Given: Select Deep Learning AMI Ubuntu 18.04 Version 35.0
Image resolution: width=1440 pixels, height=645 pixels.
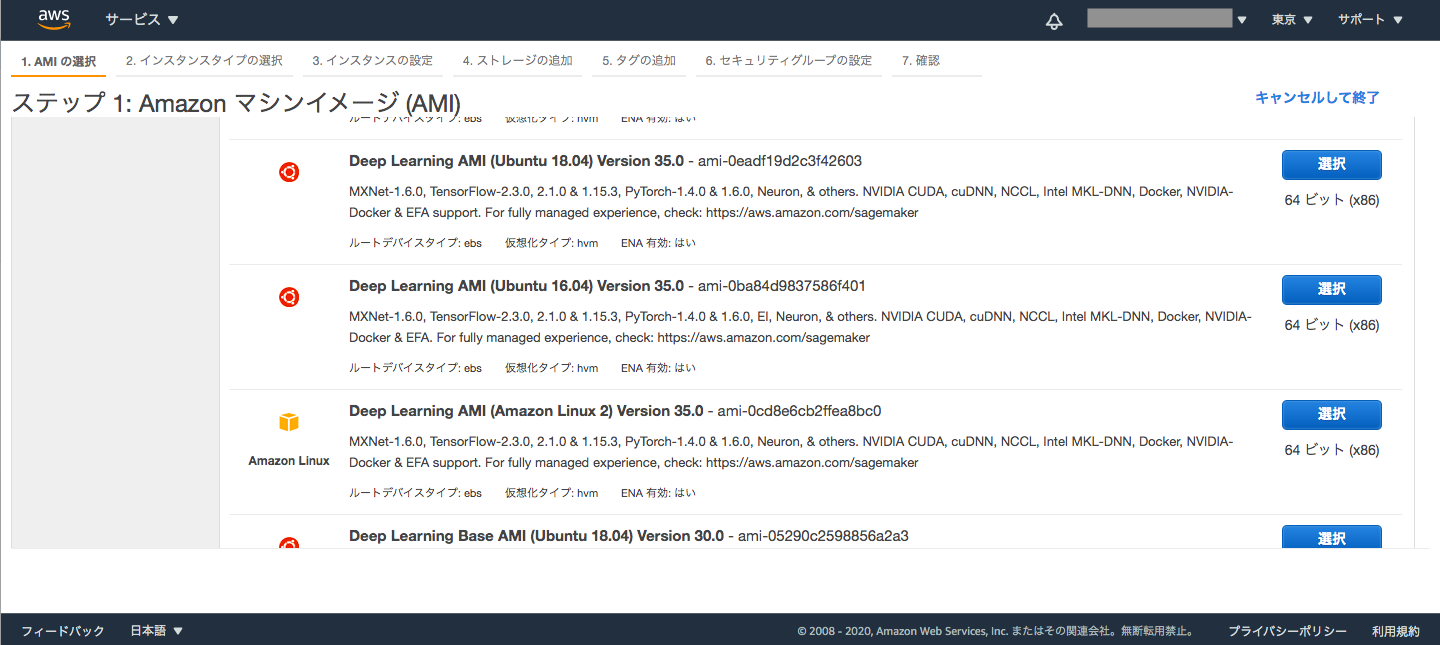Looking at the screenshot, I should [1331, 165].
